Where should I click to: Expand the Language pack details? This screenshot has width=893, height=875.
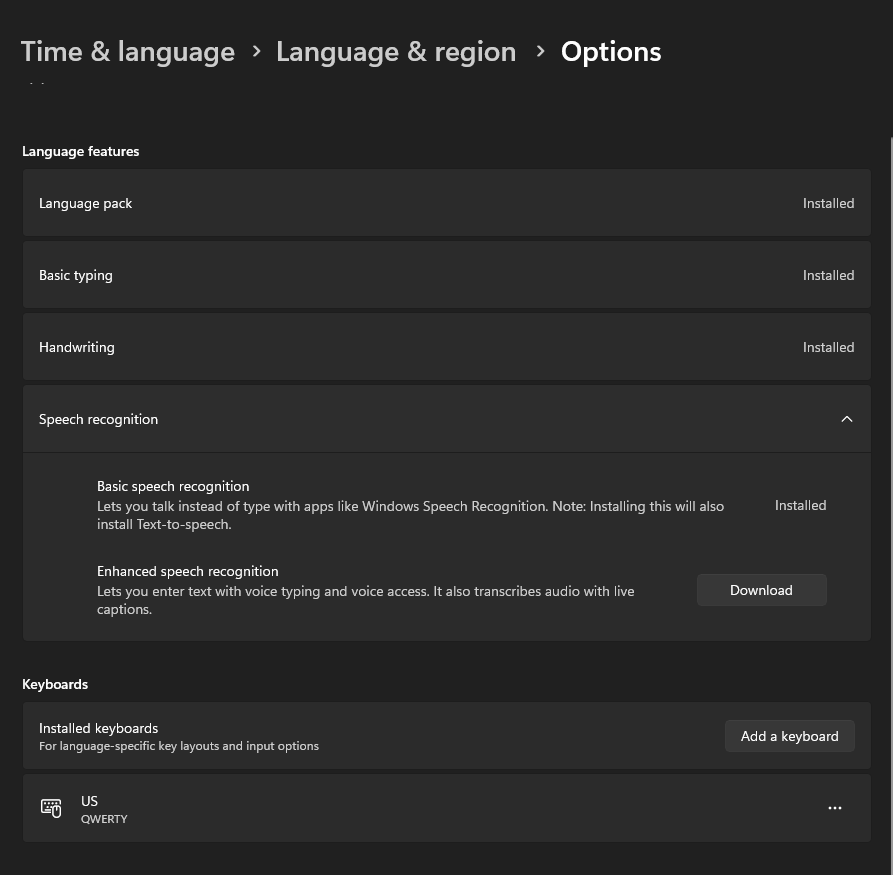coord(446,203)
